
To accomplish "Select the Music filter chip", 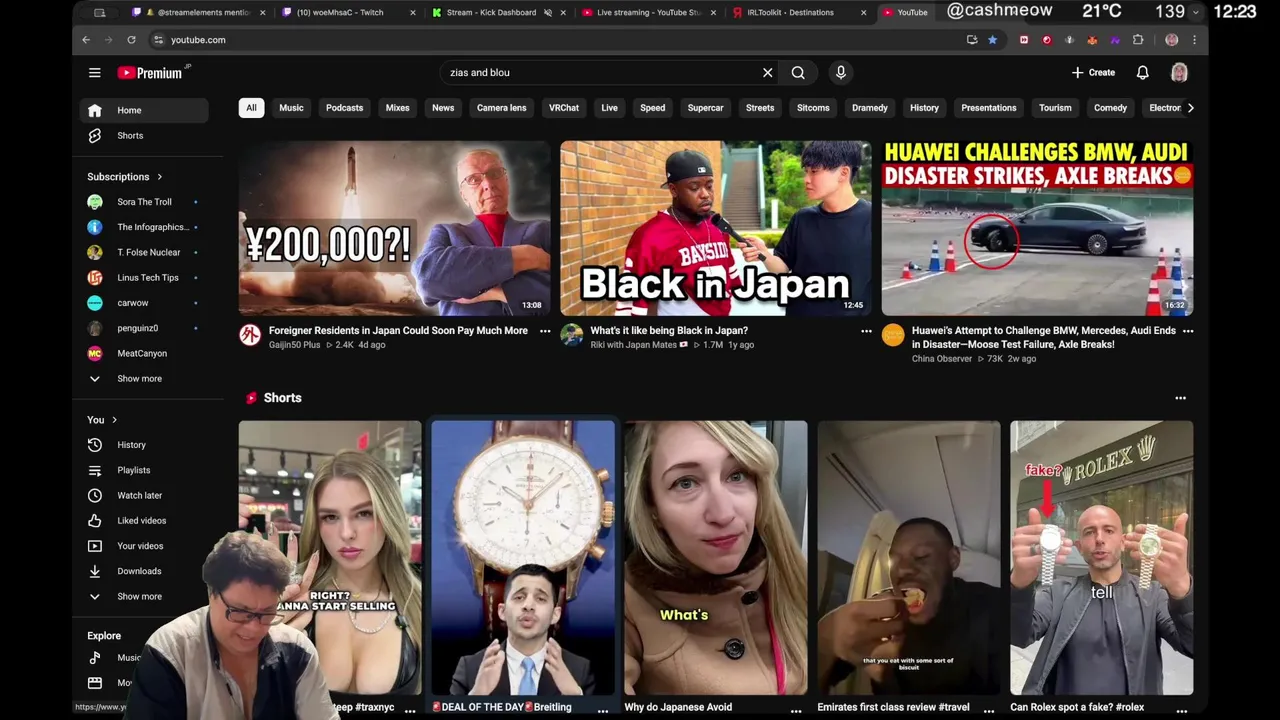I will [x=291, y=108].
